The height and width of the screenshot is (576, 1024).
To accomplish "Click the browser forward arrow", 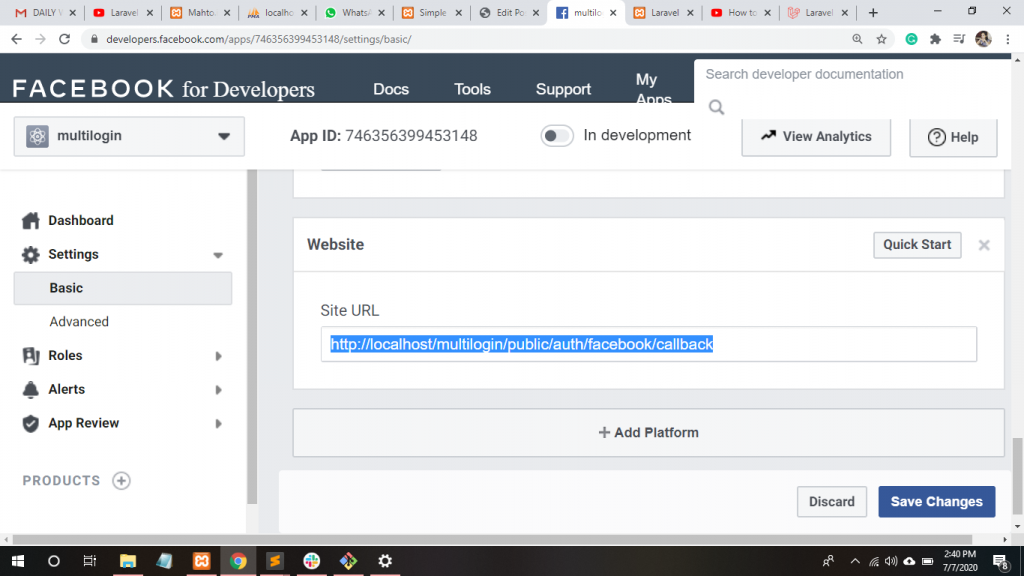I will point(40,39).
